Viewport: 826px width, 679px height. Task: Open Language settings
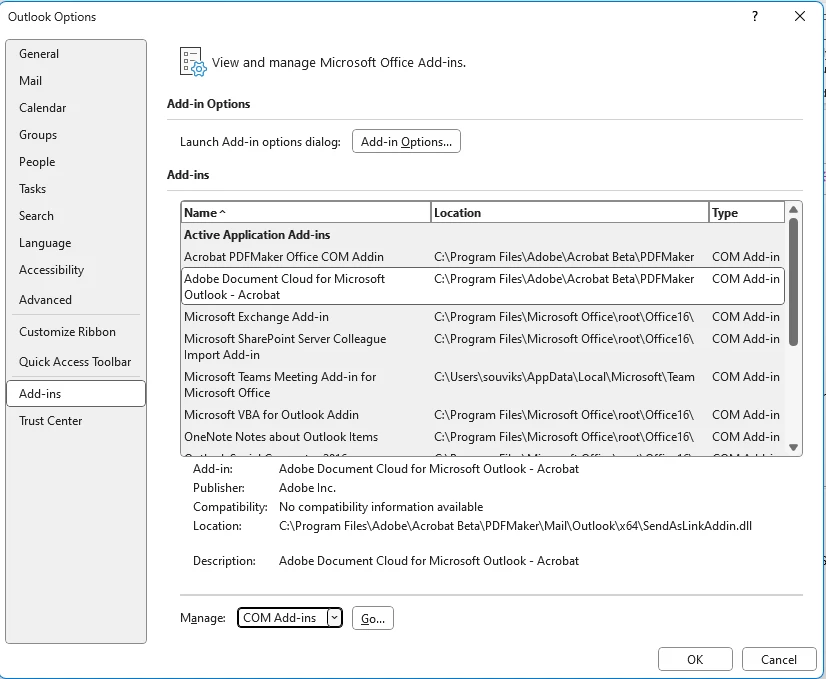(76, 243)
